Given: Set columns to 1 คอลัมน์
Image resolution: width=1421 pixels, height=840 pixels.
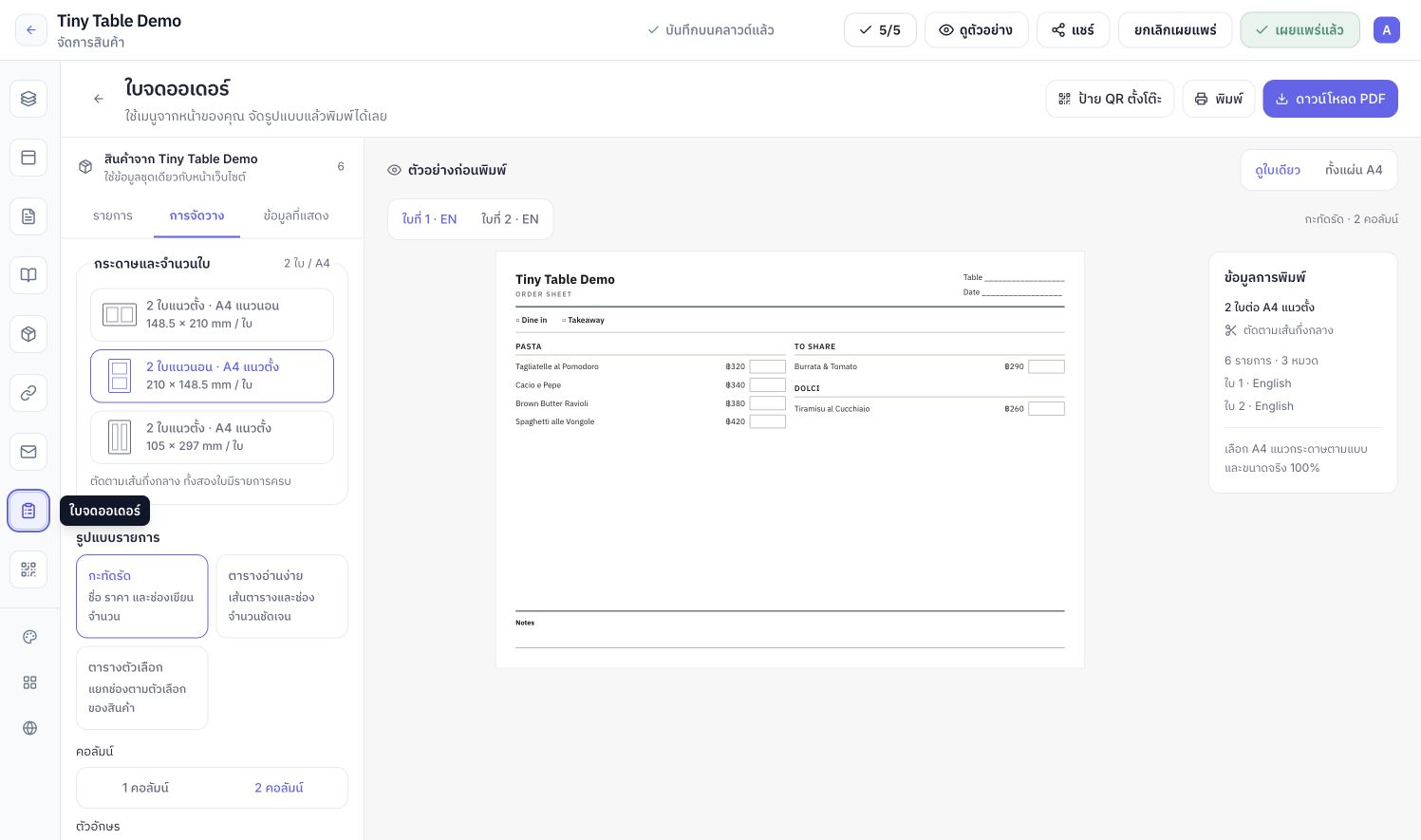Looking at the screenshot, I should 145,788.
